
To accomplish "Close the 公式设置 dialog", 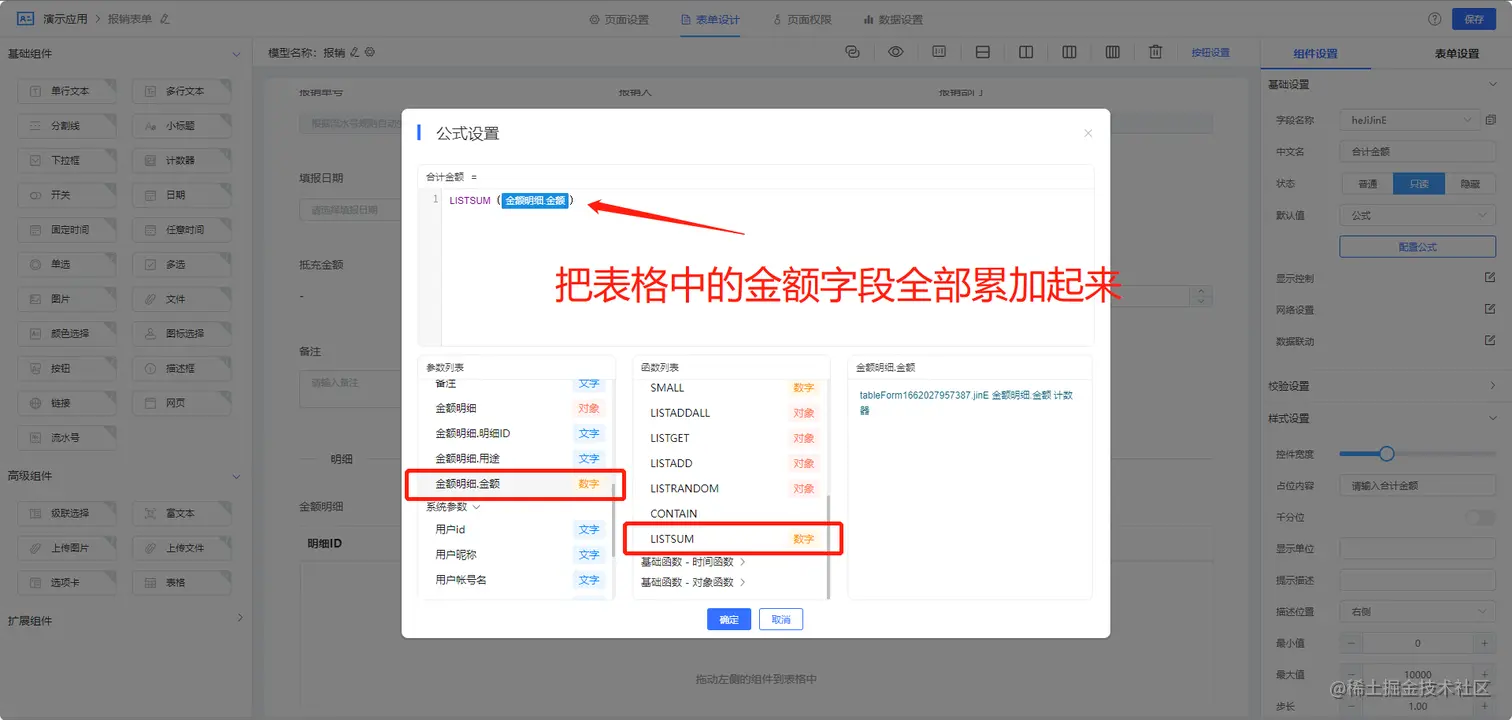I will click(x=1088, y=133).
